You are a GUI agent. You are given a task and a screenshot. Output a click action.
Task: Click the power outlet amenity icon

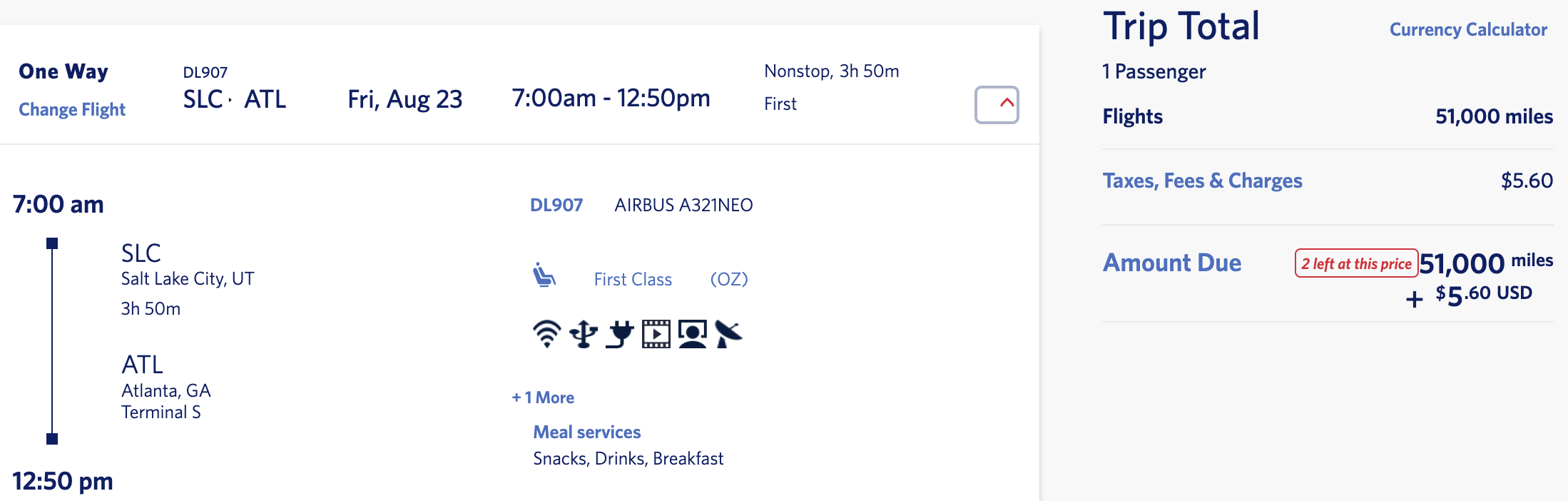[x=619, y=332]
